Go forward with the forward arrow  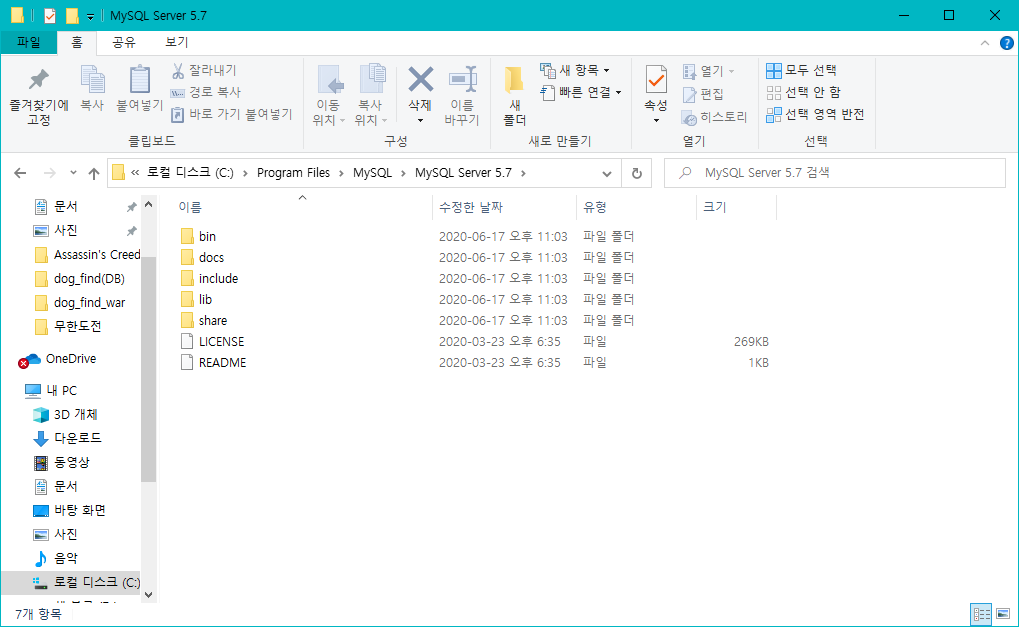point(49,173)
